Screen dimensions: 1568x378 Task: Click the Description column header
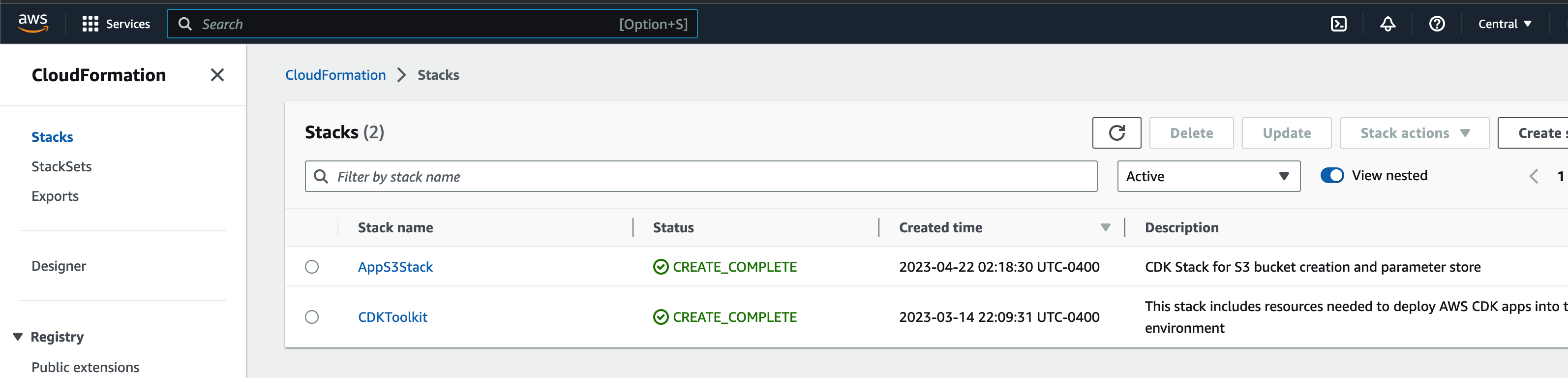click(1181, 228)
